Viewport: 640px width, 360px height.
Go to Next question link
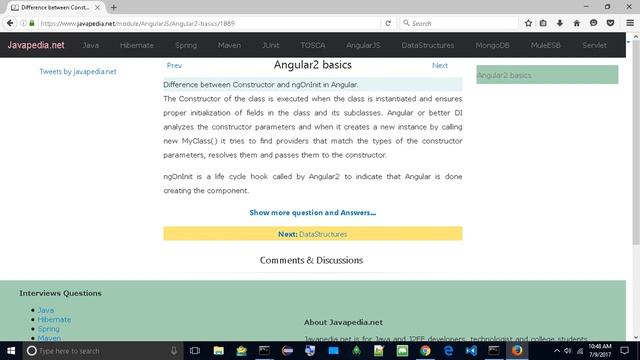pos(440,65)
